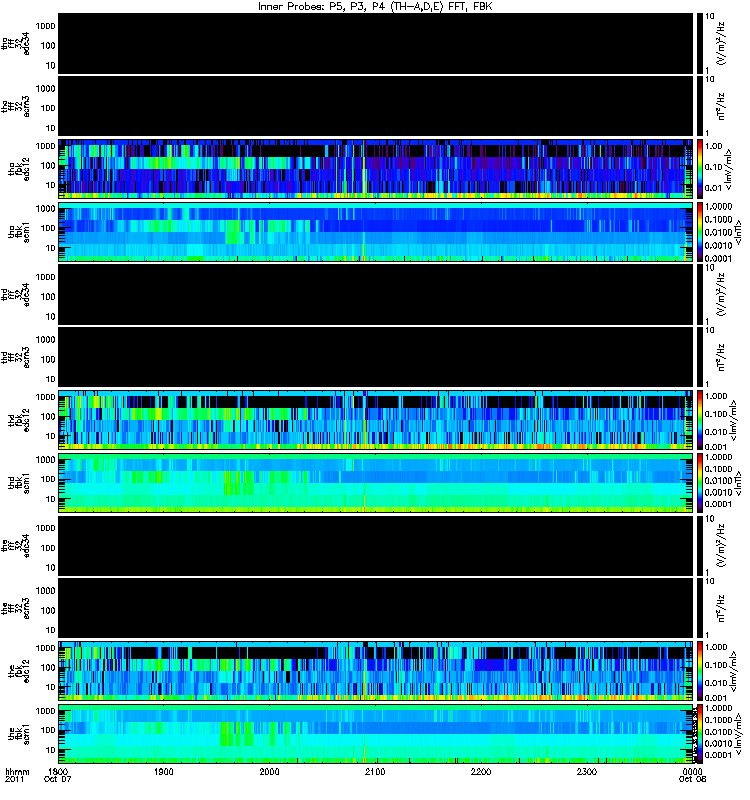Click the '2300' time axis label

point(587,771)
